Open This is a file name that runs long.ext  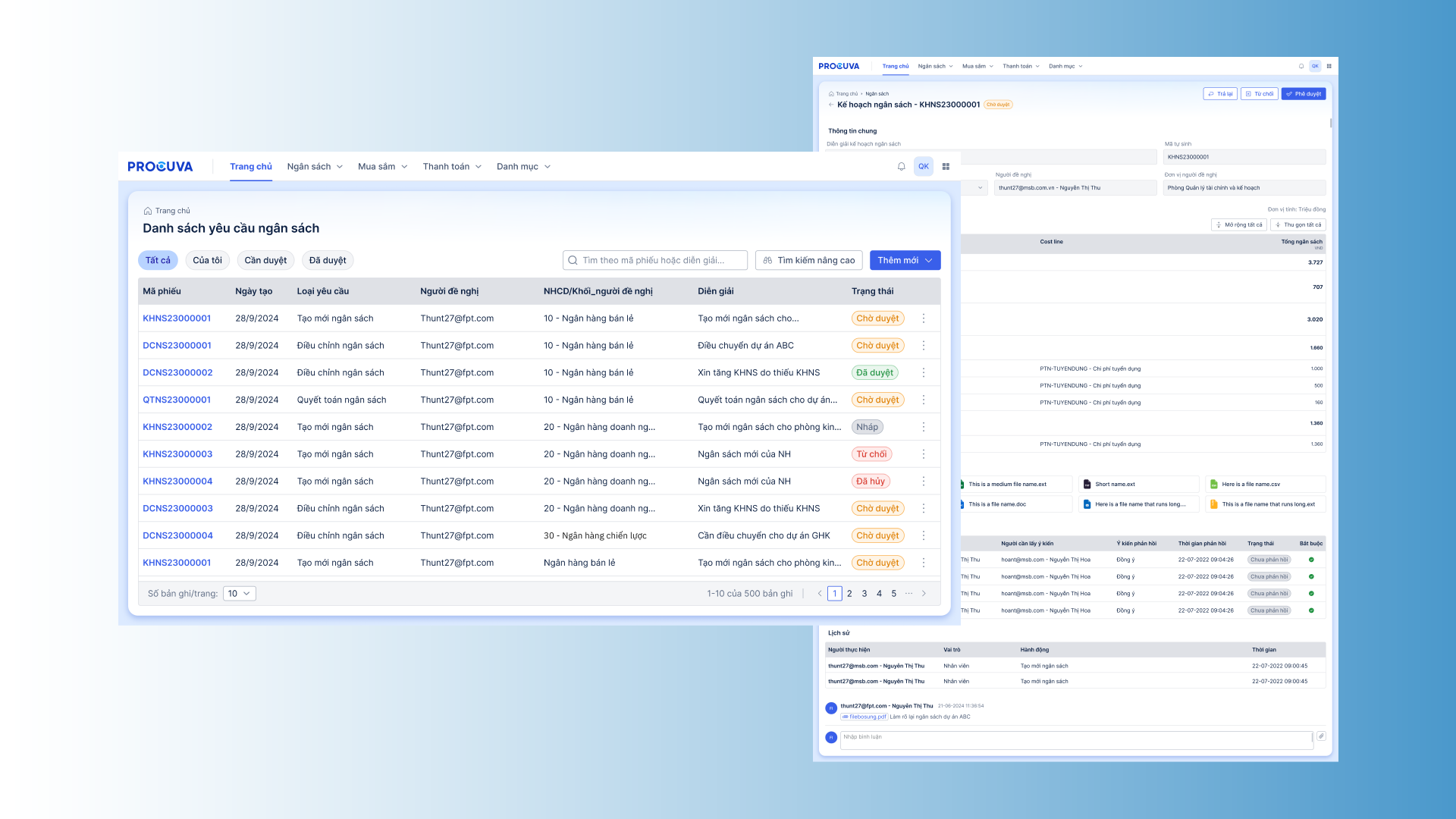(1266, 504)
